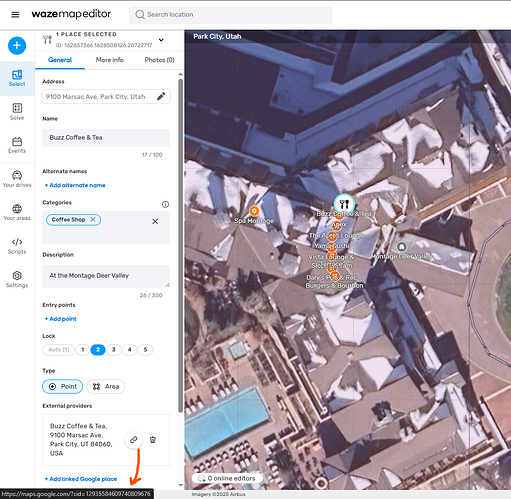
Task: Clear all categories with the X
Action: (155, 221)
